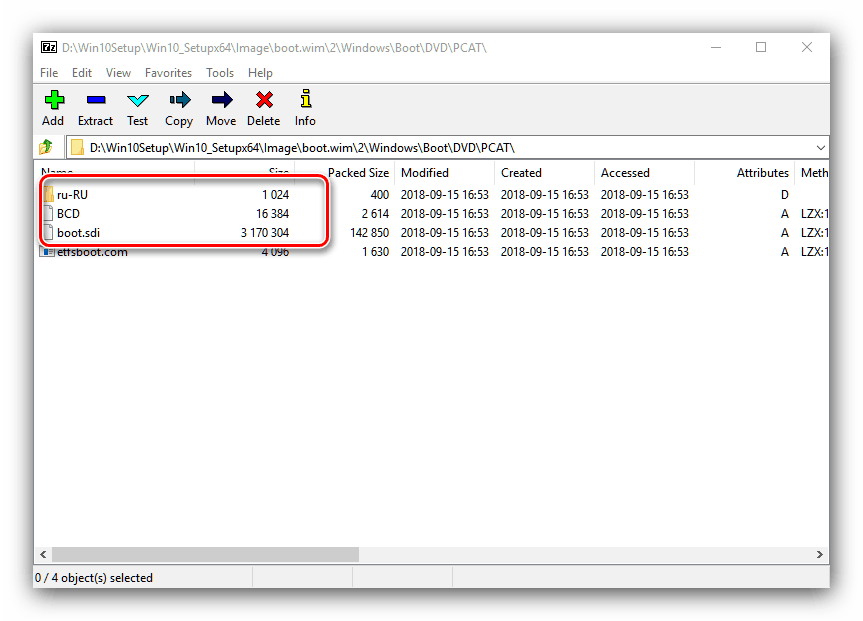Viewport: 863px width, 621px height.
Task: Go up one folder level icon
Action: tap(47, 147)
